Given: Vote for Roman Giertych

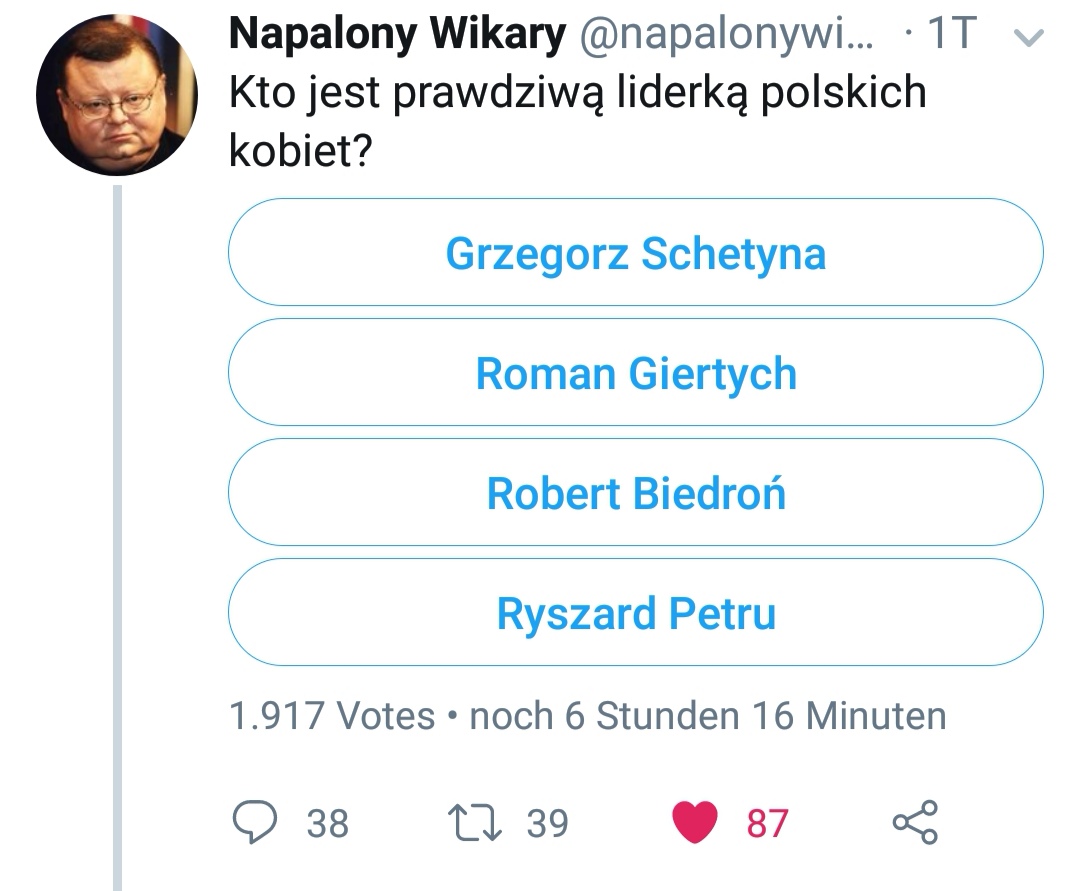Looking at the screenshot, I should click(x=636, y=373).
